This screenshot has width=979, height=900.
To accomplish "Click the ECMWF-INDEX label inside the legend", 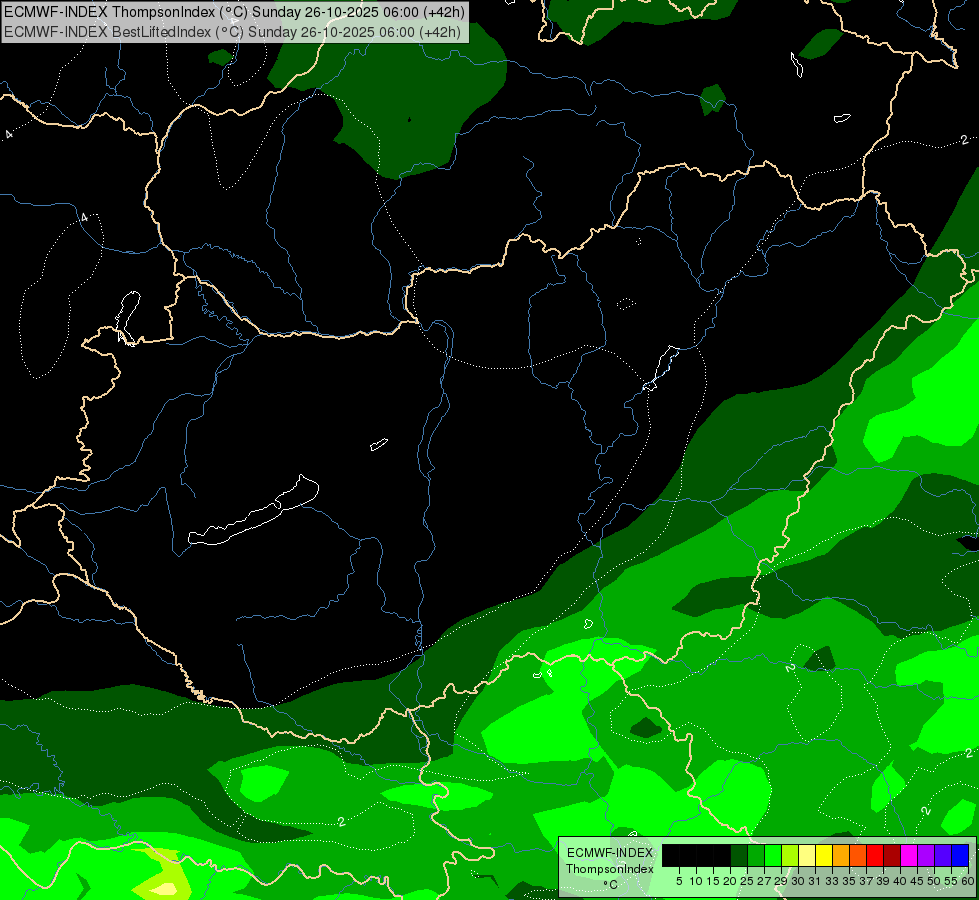I will coord(610,853).
